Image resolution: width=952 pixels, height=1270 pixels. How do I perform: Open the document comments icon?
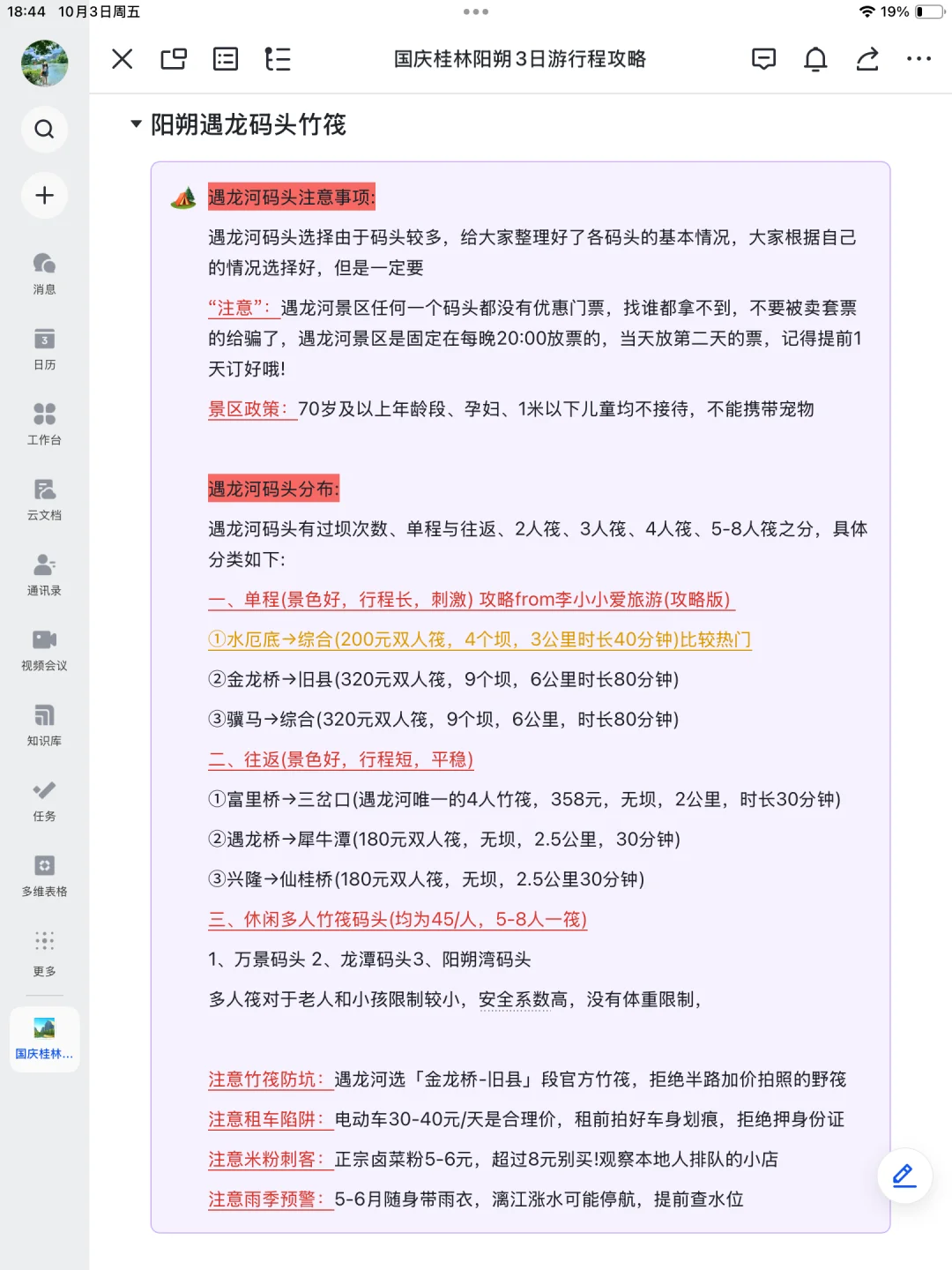[x=764, y=59]
